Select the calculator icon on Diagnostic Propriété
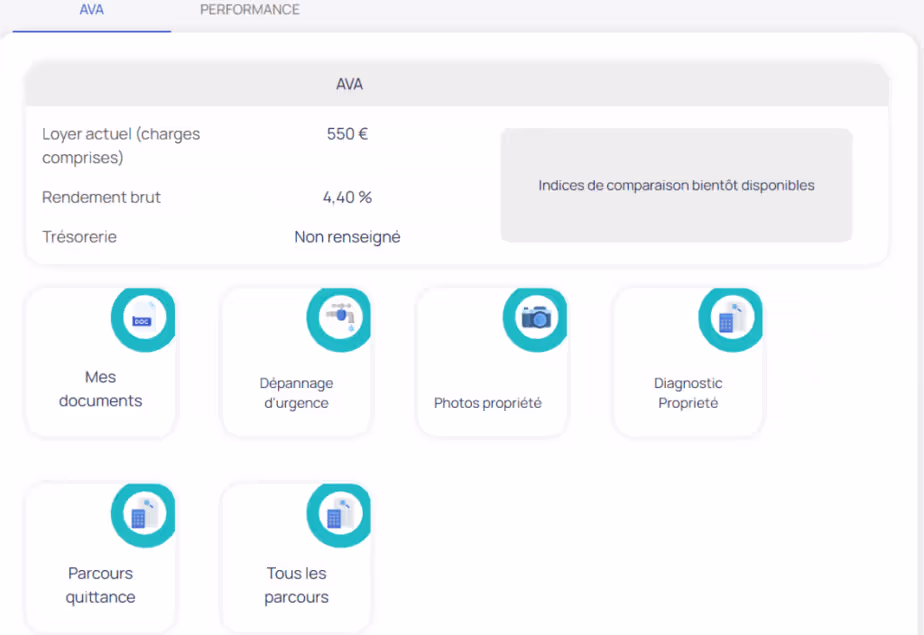924x635 pixels. [x=731, y=318]
